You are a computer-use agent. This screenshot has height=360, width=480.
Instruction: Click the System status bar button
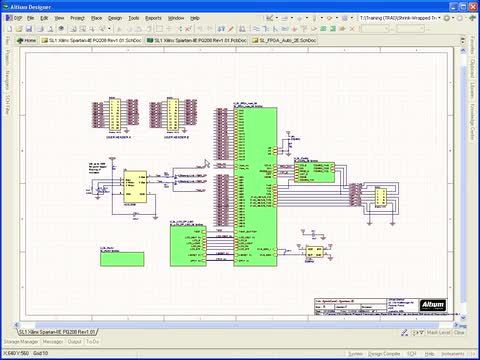click(355, 354)
